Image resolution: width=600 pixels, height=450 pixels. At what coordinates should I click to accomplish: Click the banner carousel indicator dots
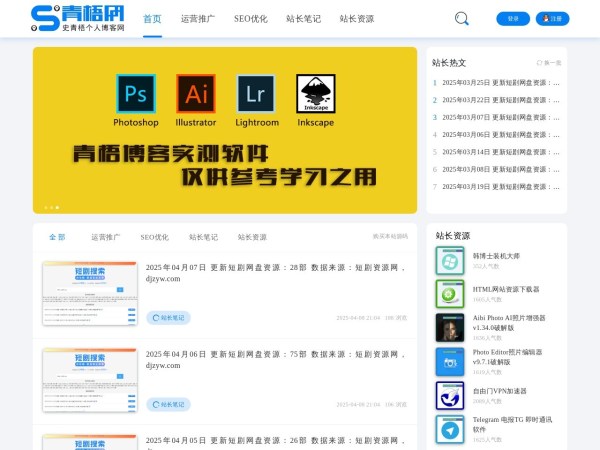click(51, 207)
